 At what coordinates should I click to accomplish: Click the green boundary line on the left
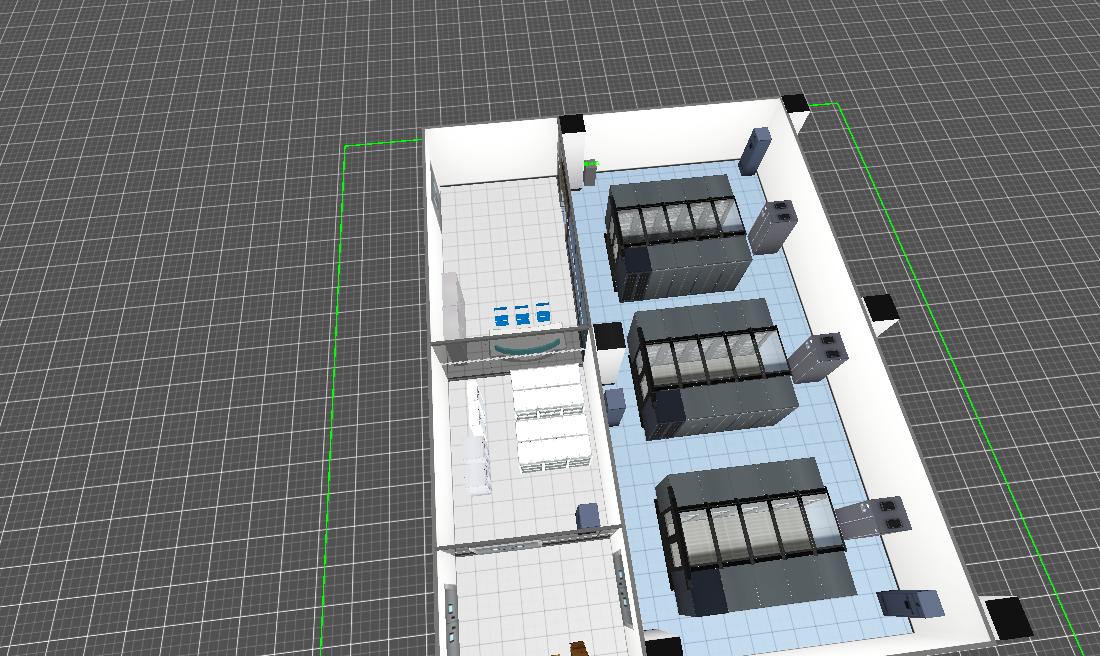pyautogui.click(x=333, y=400)
